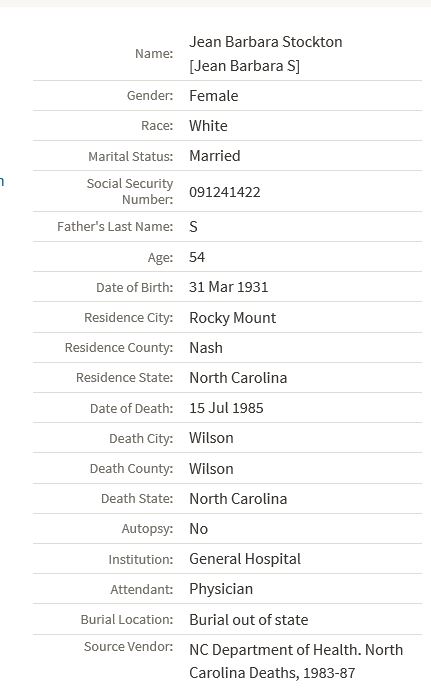Click the Social Security Number value 091241422
This screenshot has height=688, width=431.
click(225, 192)
